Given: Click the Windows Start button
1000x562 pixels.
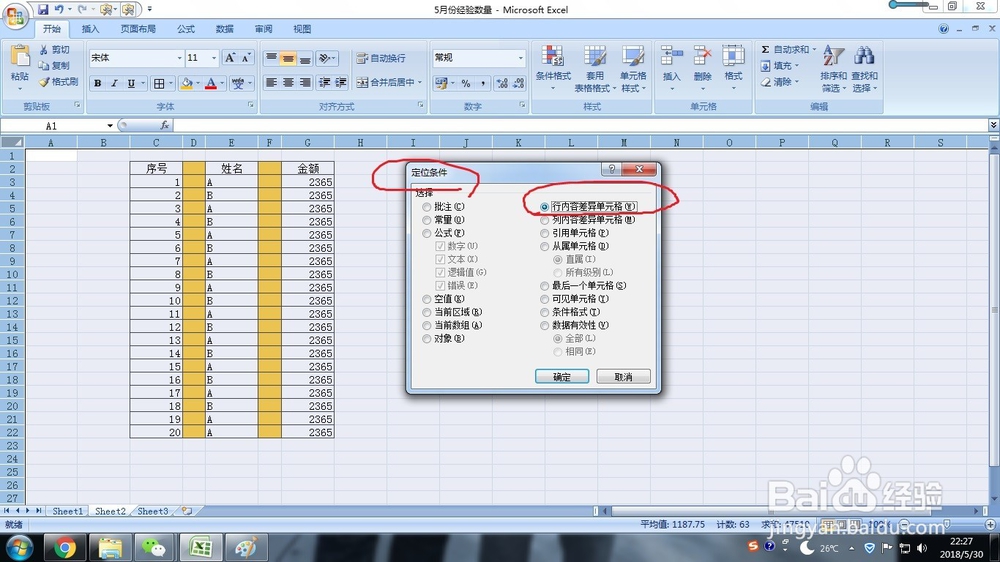Looking at the screenshot, I should click(19, 547).
